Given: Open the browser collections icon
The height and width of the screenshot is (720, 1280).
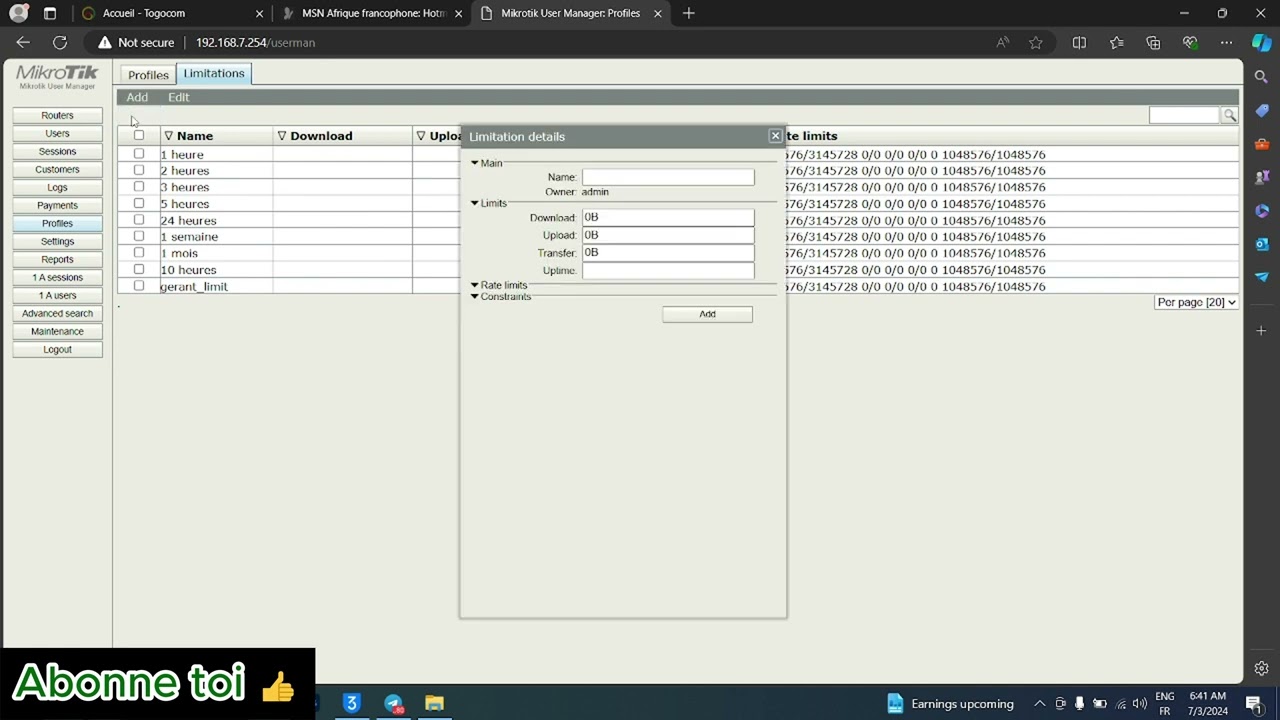Looking at the screenshot, I should point(1153,43).
